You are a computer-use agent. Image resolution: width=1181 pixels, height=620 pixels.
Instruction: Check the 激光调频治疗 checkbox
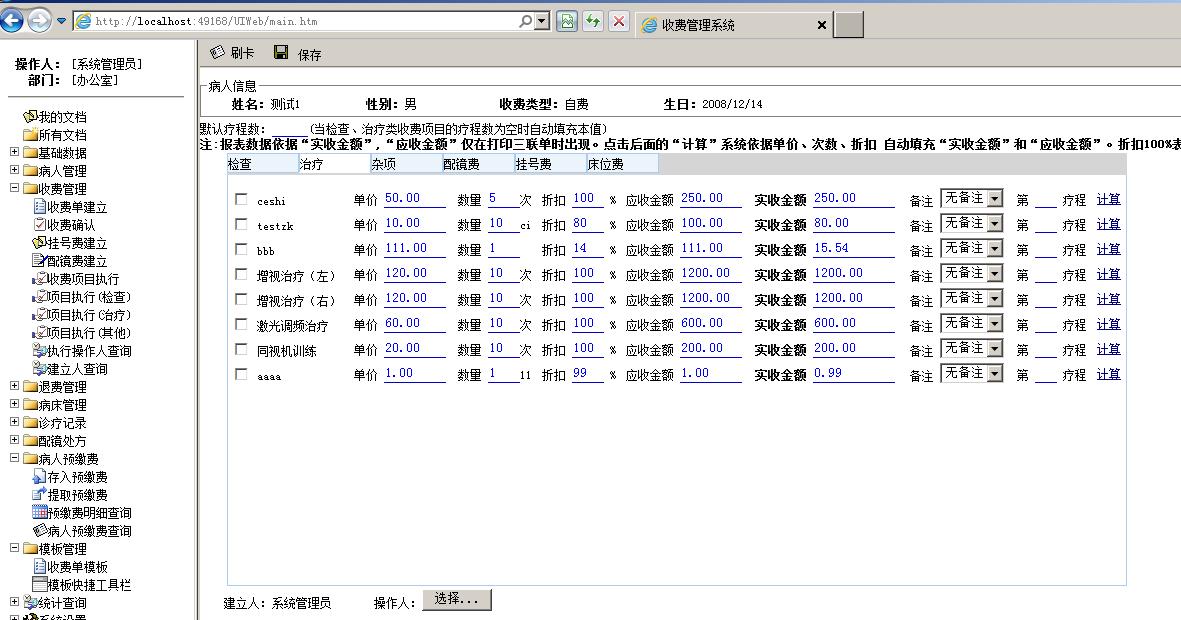[x=241, y=324]
